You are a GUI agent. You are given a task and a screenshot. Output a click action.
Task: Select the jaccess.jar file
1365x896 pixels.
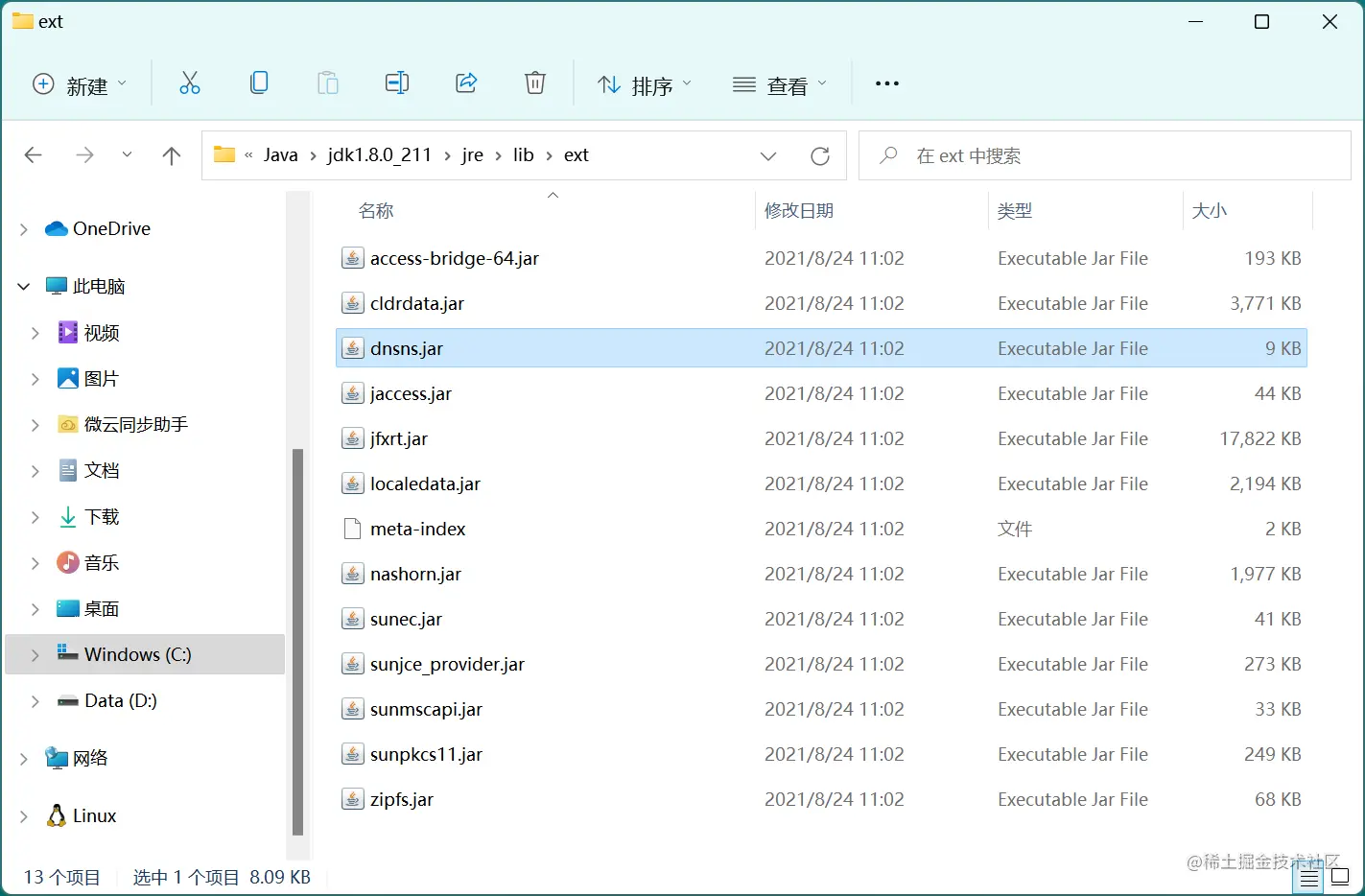click(821, 393)
